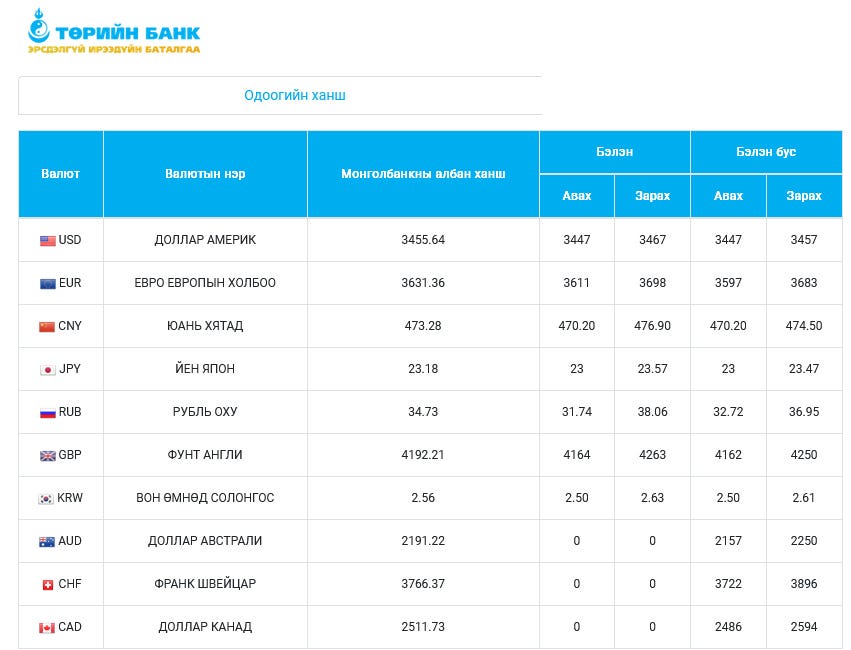851x650 pixels.
Task: Click KRW official rate 2.56
Action: click(423, 498)
